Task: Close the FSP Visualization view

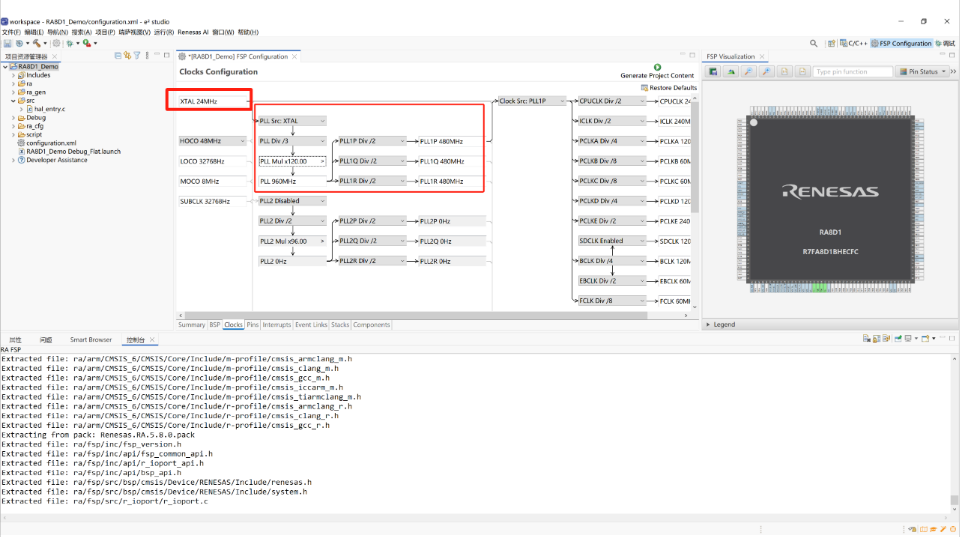Action: click(x=762, y=56)
